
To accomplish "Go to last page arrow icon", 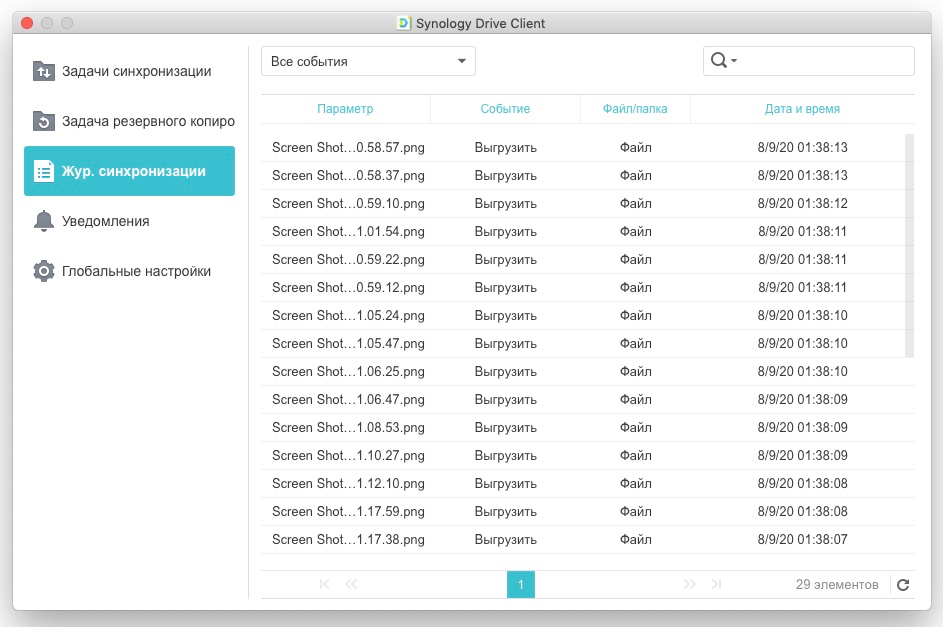I will pos(716,584).
